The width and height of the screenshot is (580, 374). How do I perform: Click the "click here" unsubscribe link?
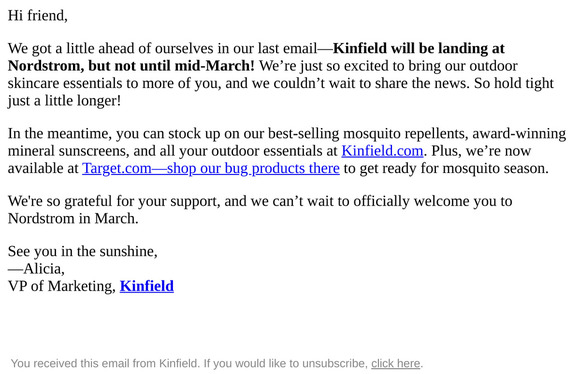point(395,363)
